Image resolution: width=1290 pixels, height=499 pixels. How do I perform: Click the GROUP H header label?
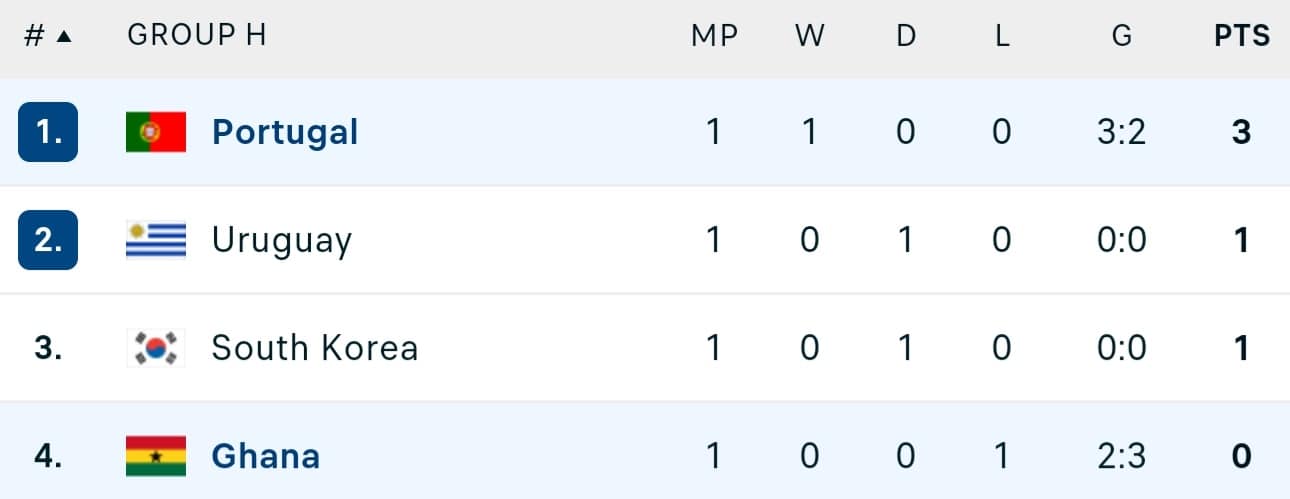tap(197, 37)
